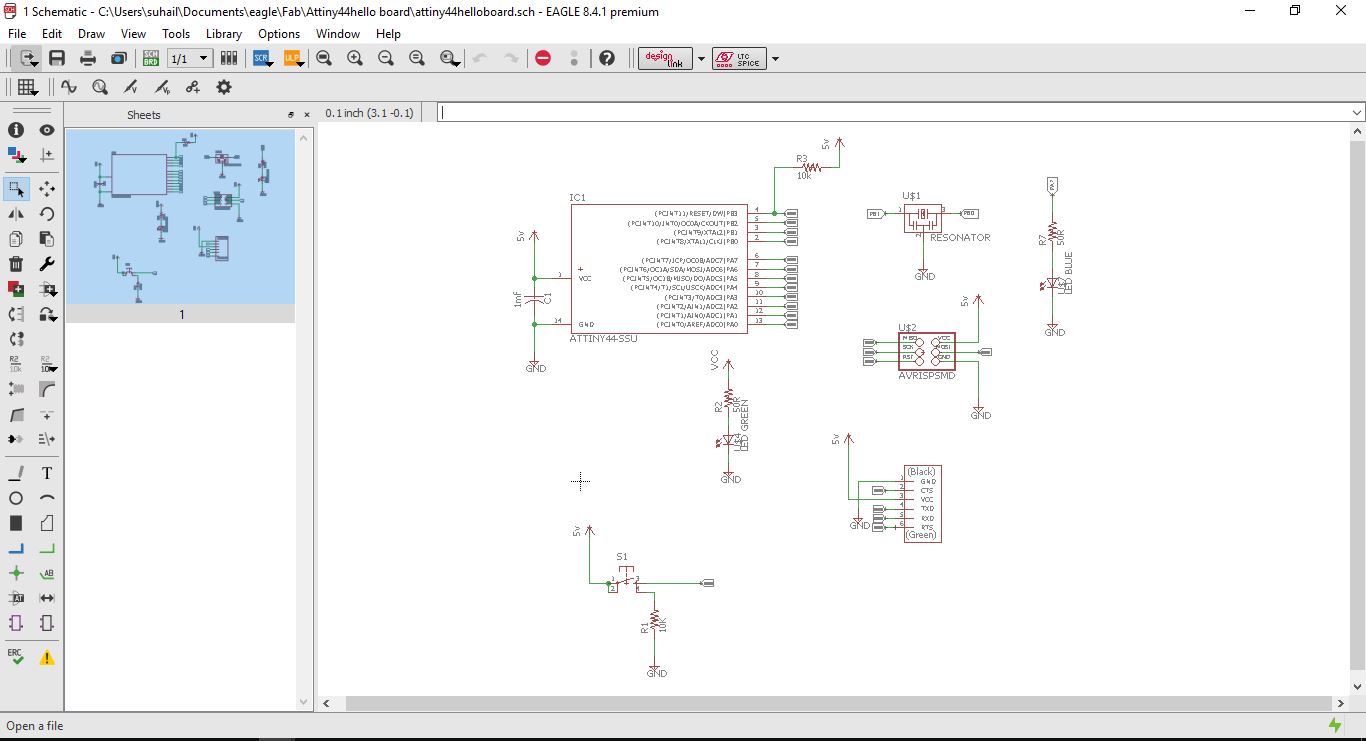Image resolution: width=1366 pixels, height=741 pixels.
Task: Select the blue Bus tool
Action: coord(16,548)
